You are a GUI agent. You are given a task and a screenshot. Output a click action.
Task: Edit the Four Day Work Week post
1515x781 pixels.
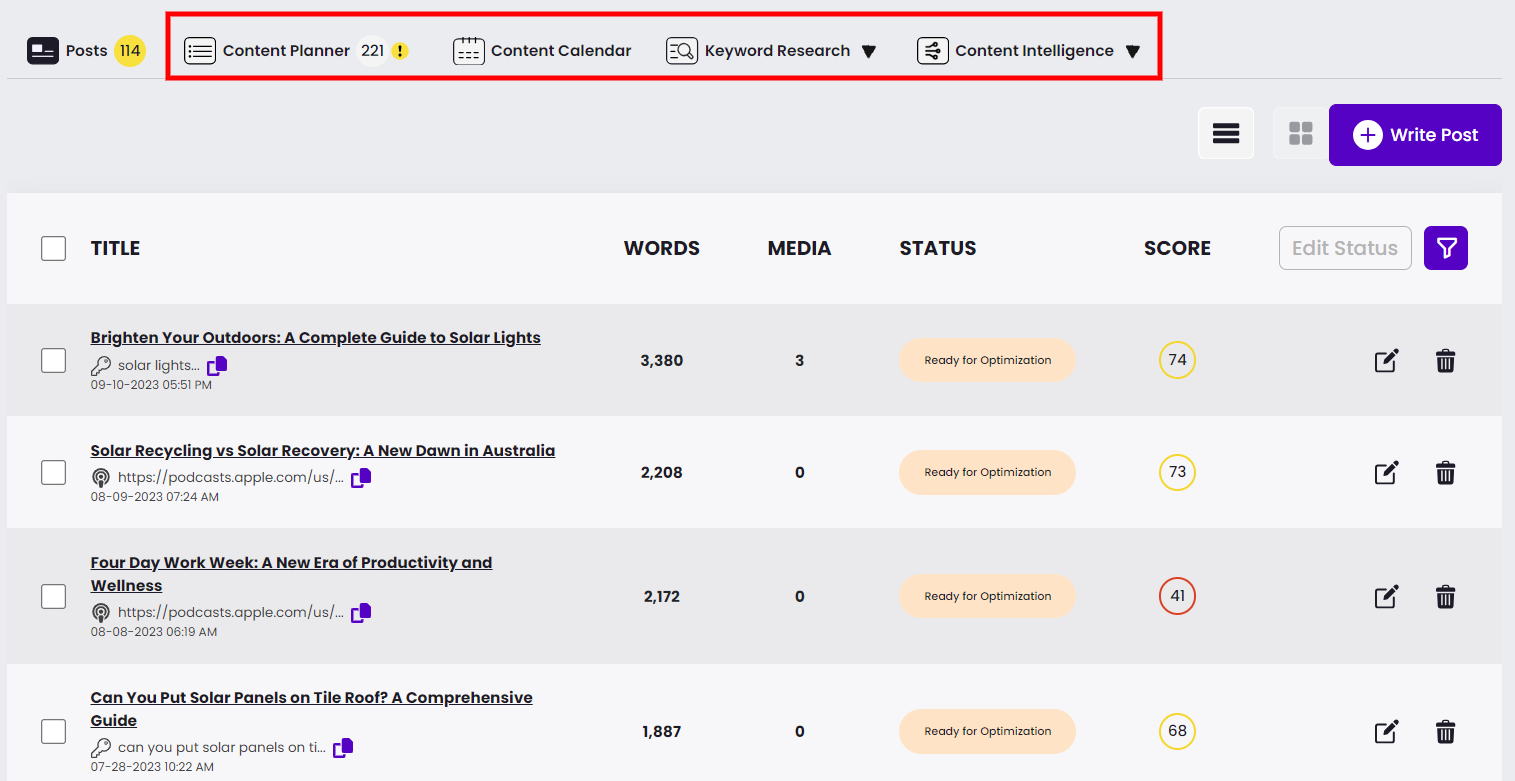(x=1386, y=597)
